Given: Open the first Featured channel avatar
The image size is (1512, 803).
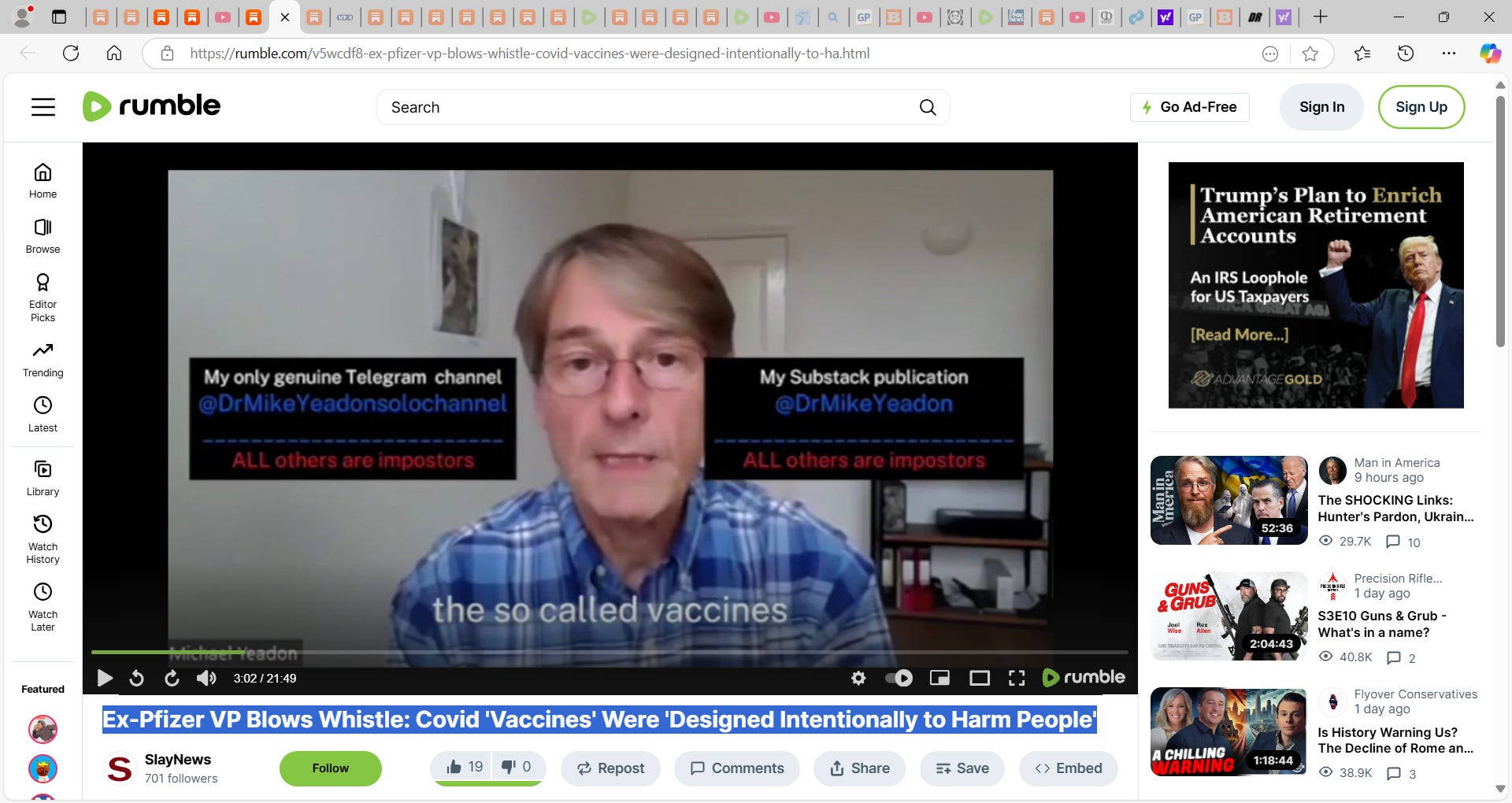Looking at the screenshot, I should click(x=43, y=729).
